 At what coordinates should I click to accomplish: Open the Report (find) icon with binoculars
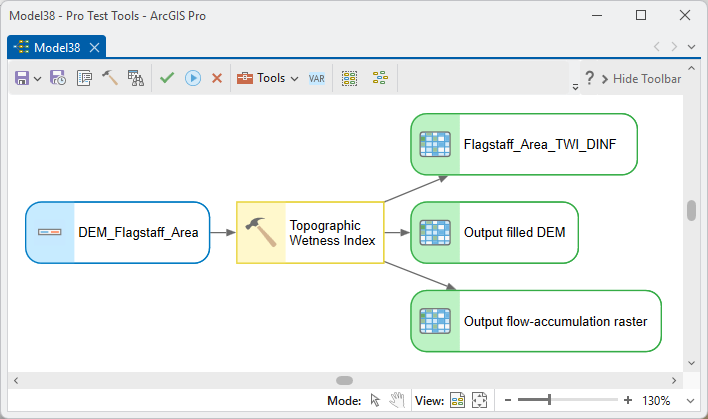136,78
